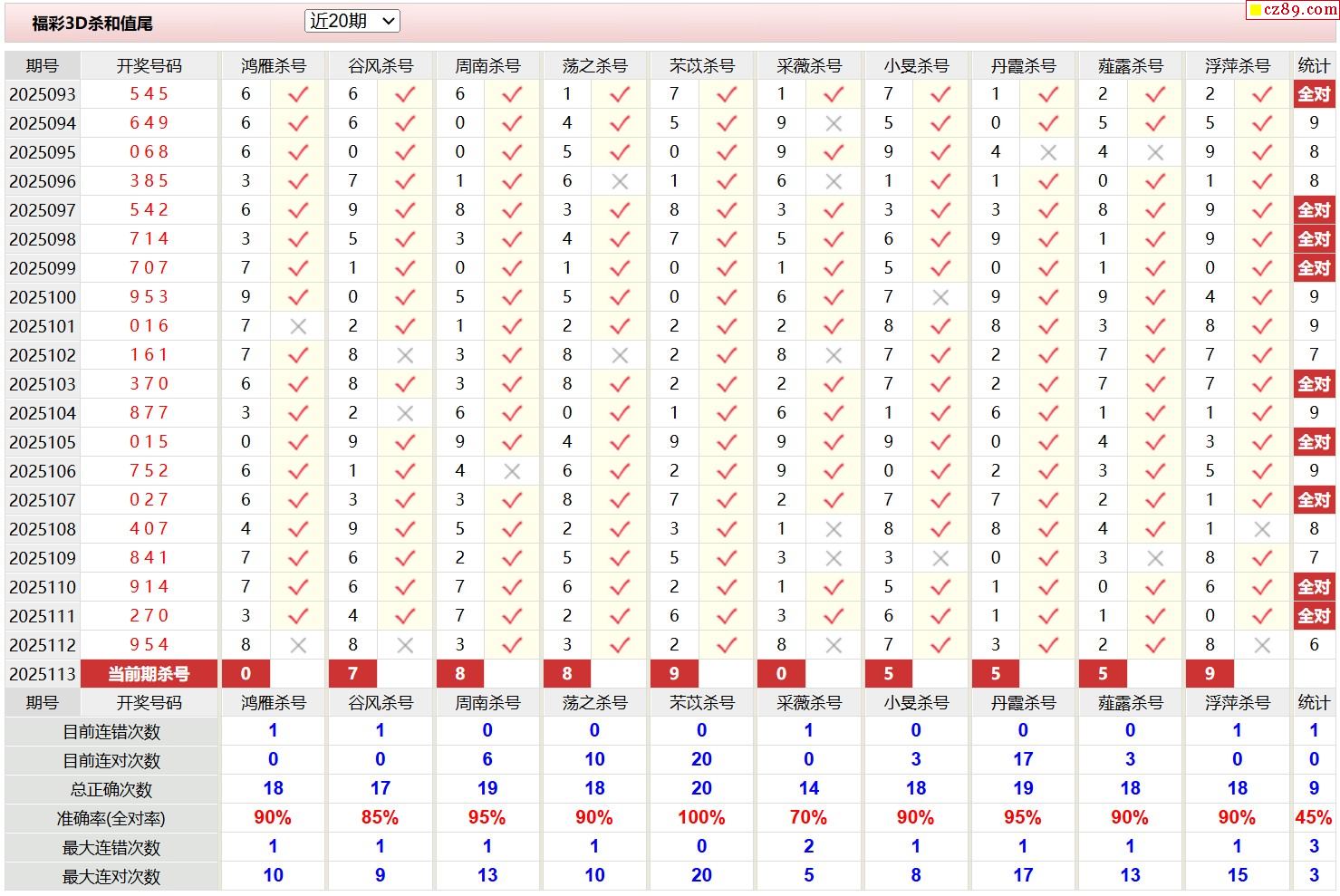The width and height of the screenshot is (1340, 896).
Task: Click the X mark for 周南杀号 in row 2025106
Action: click(512, 471)
